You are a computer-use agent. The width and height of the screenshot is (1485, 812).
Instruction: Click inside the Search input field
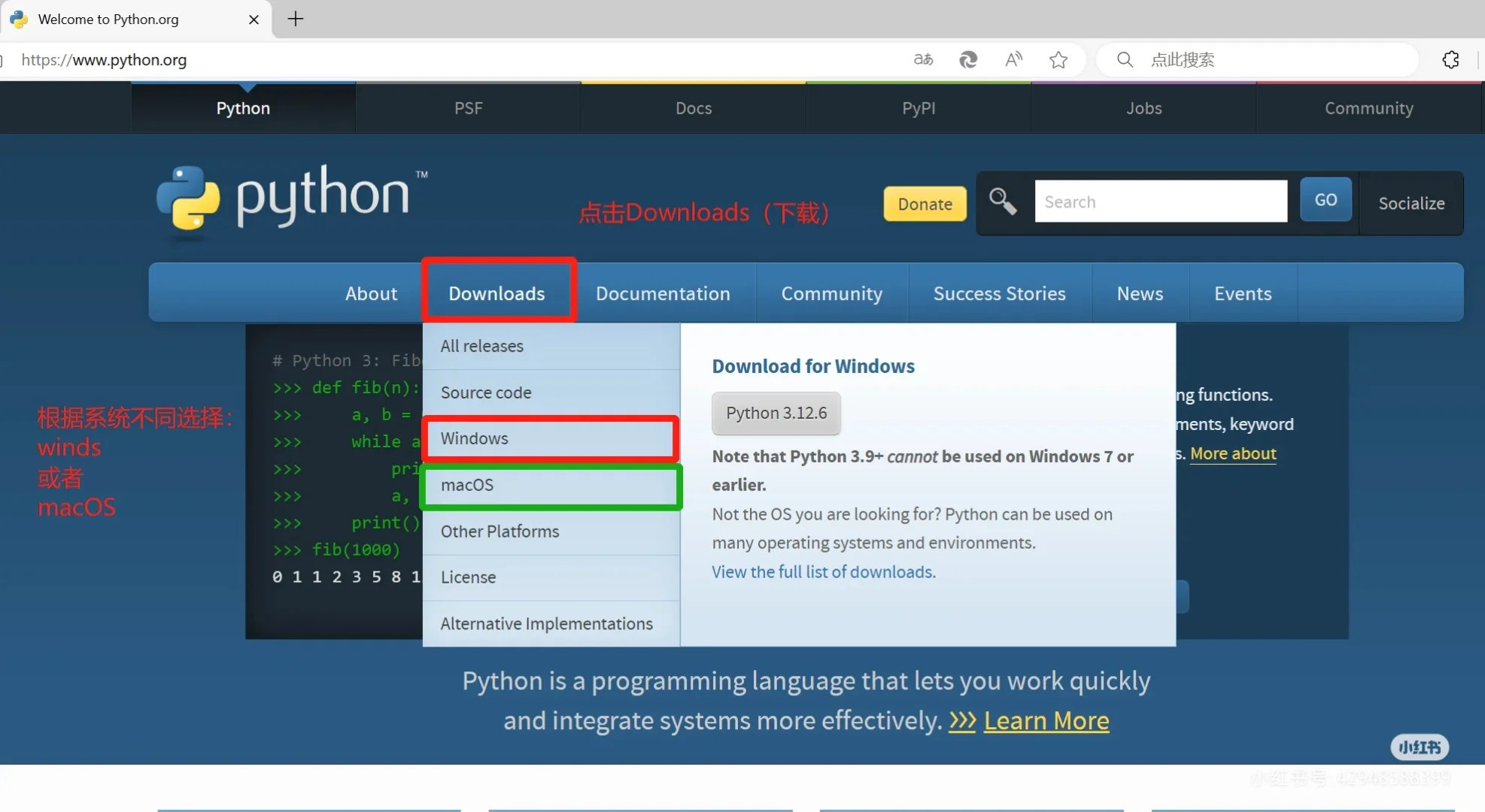tap(1162, 201)
